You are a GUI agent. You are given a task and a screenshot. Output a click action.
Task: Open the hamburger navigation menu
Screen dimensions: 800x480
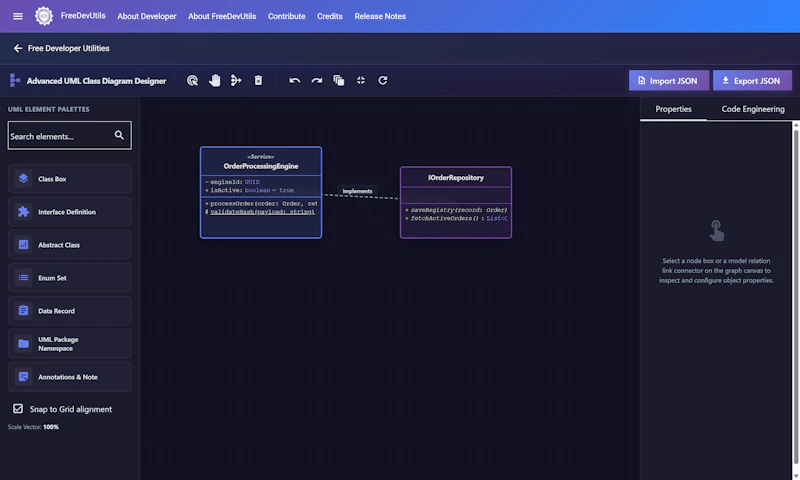(18, 16)
